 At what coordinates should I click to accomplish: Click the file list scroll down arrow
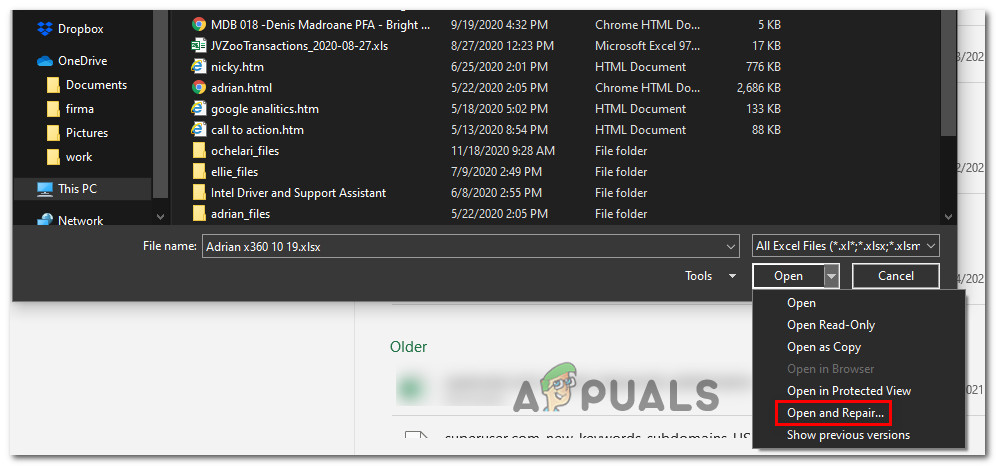click(948, 216)
